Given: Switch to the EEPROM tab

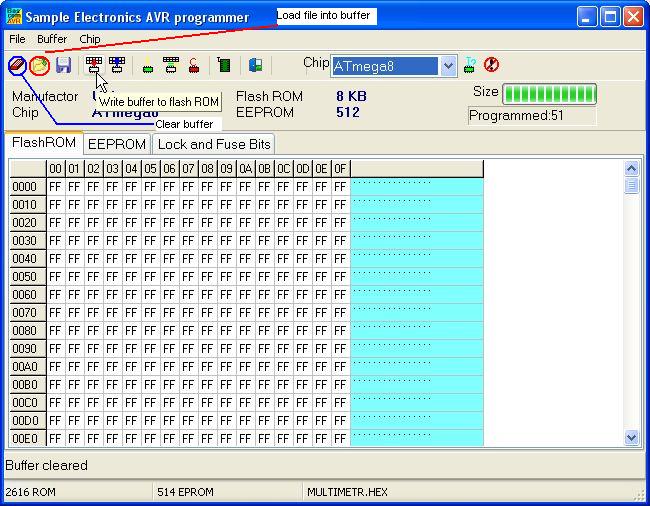Looking at the screenshot, I should (x=117, y=144).
